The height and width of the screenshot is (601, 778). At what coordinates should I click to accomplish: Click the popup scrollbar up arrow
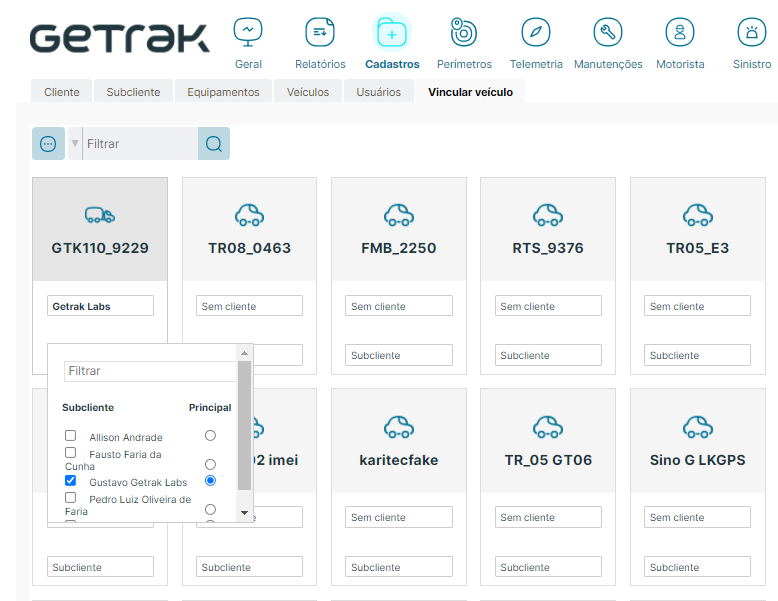coord(244,353)
